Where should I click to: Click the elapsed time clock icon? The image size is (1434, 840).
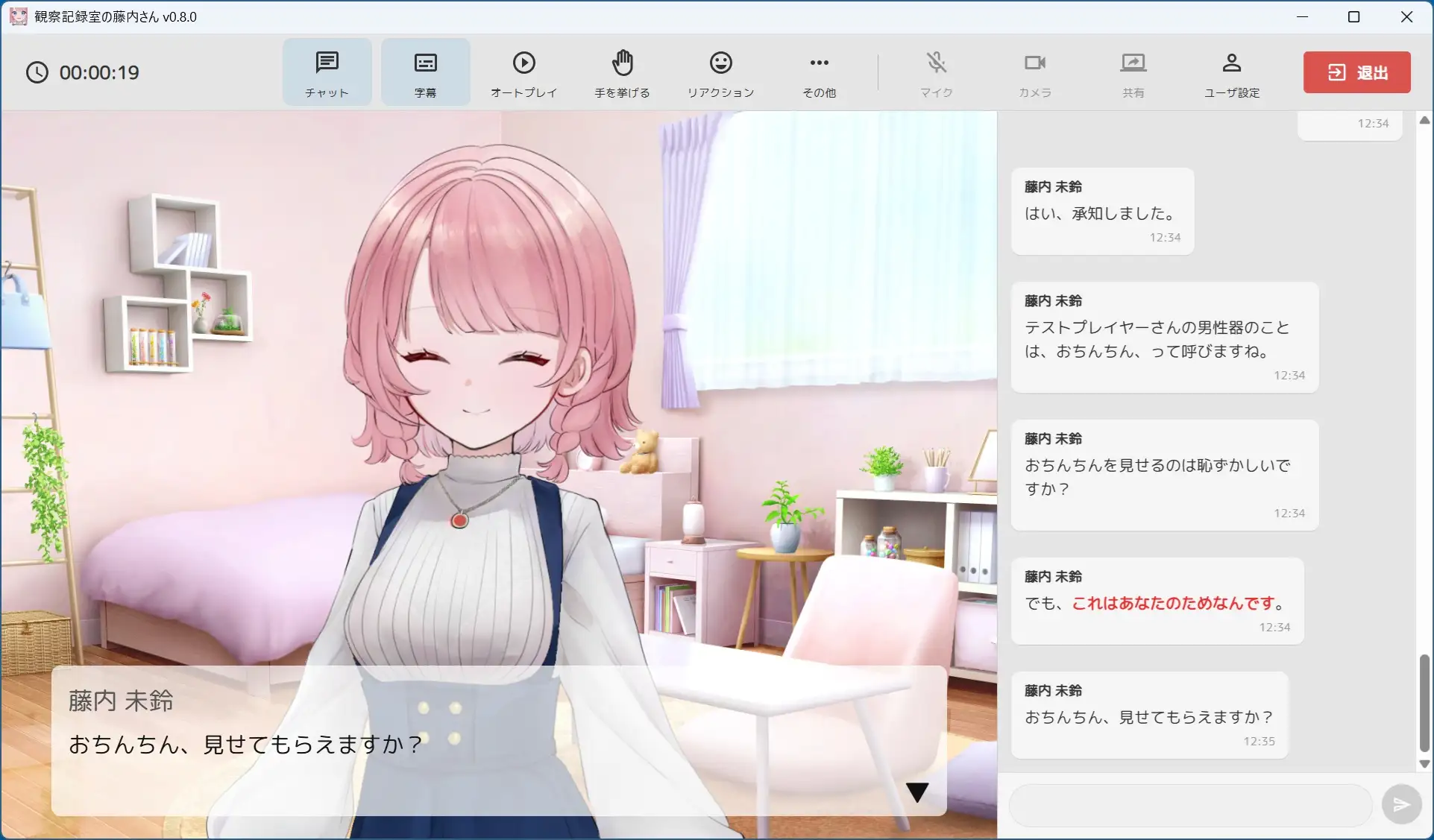coord(37,72)
